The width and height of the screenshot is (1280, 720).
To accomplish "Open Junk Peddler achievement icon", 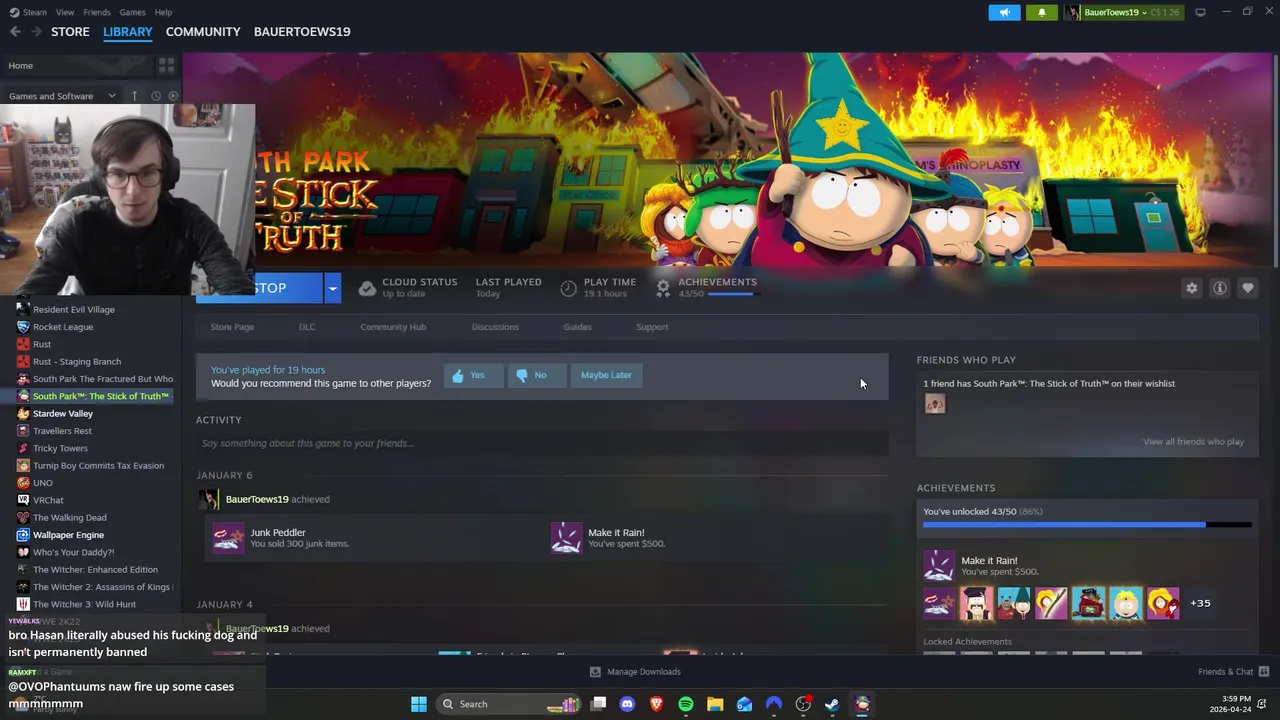I will coord(228,538).
